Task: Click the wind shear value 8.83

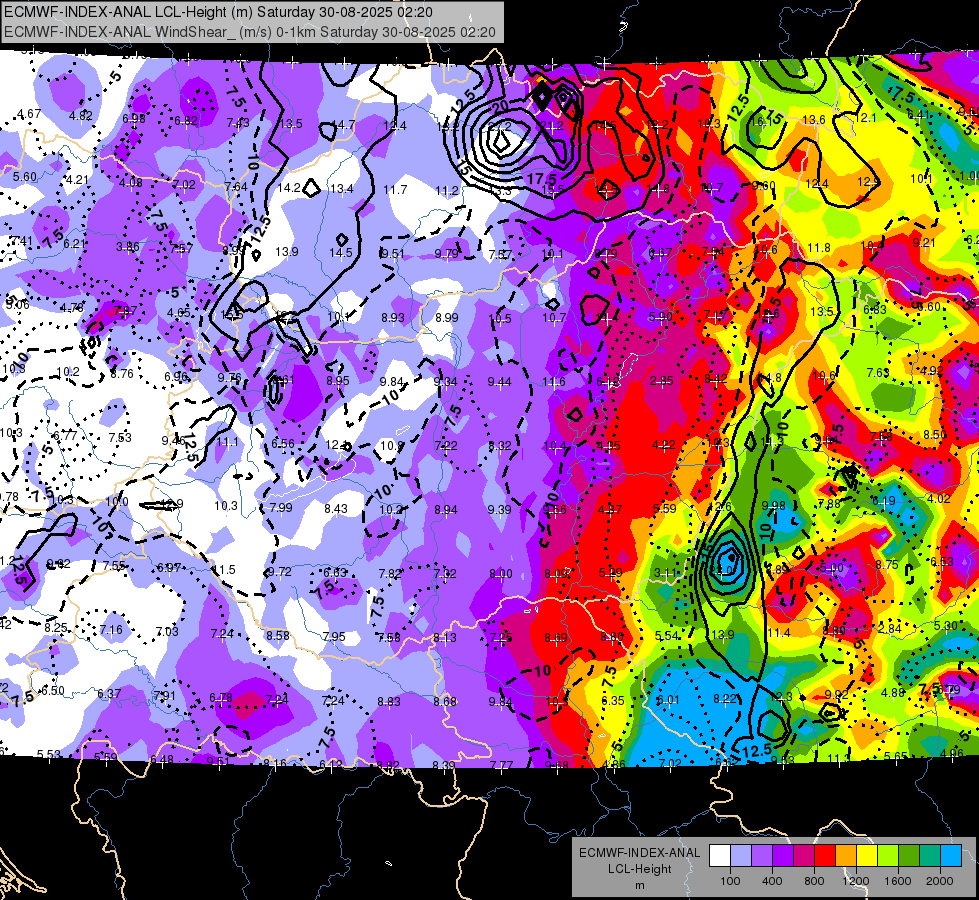Action: [388, 701]
